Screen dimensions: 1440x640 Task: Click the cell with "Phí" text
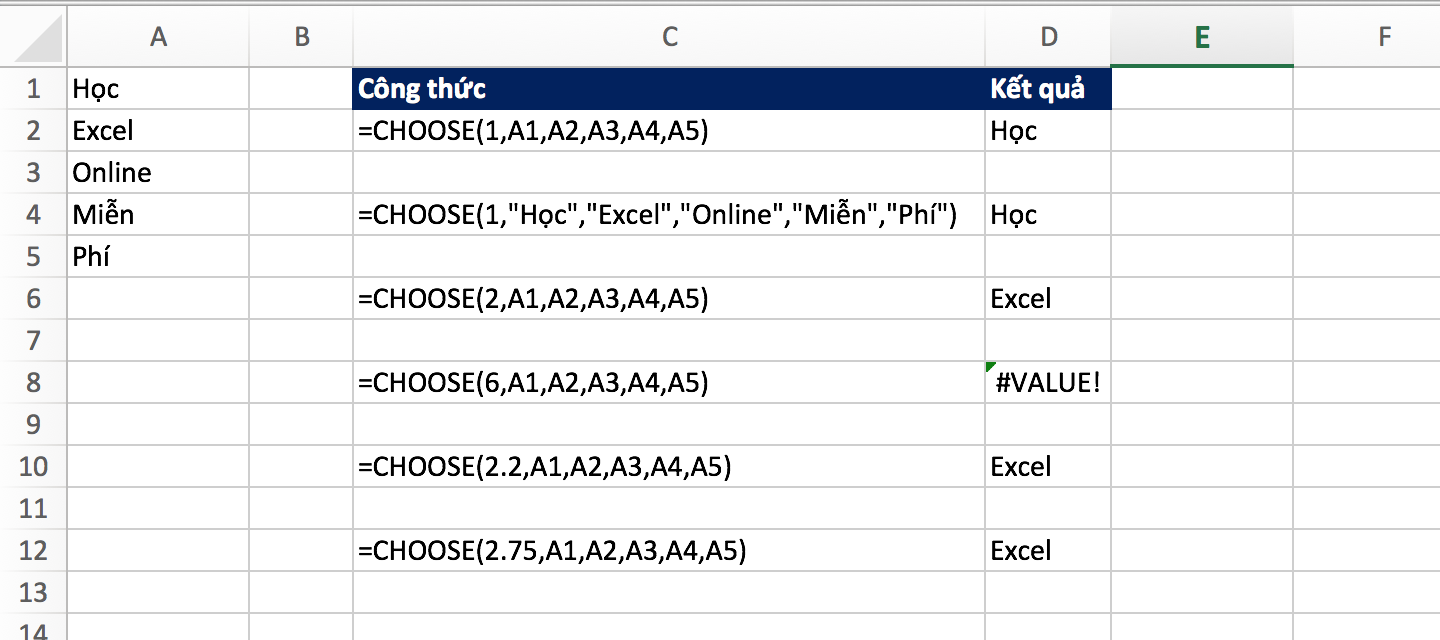[x=157, y=257]
